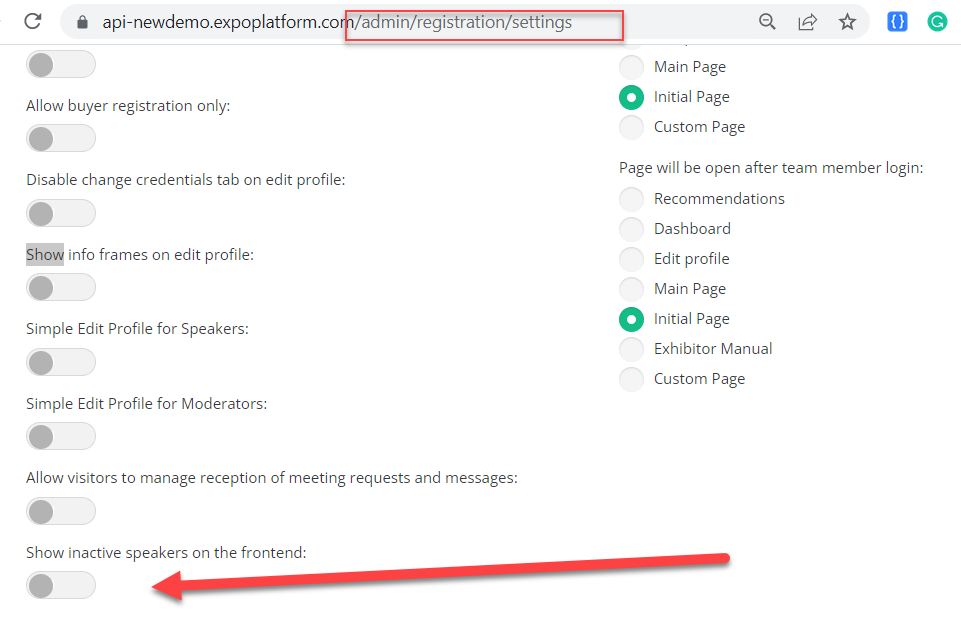This screenshot has height=622, width=961.
Task: Toggle the topmost unlabeled switch
Action: click(61, 64)
